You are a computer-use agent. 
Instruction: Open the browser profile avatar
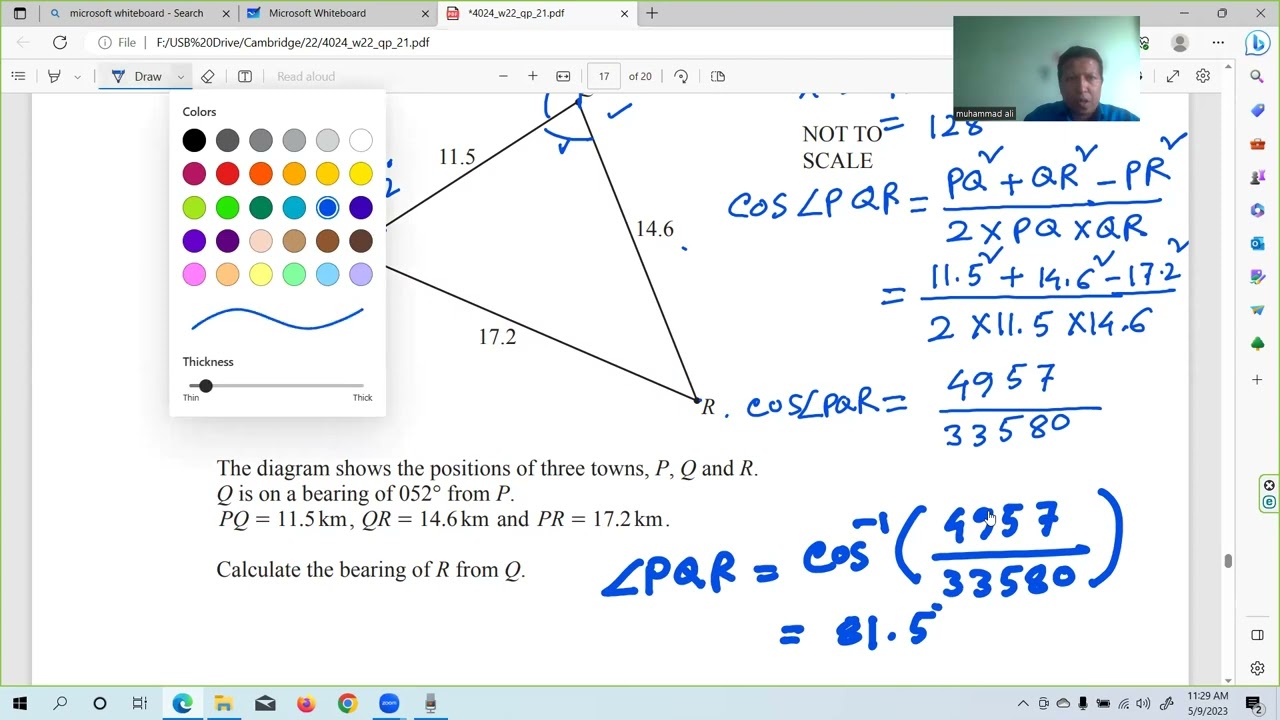pos(1180,42)
